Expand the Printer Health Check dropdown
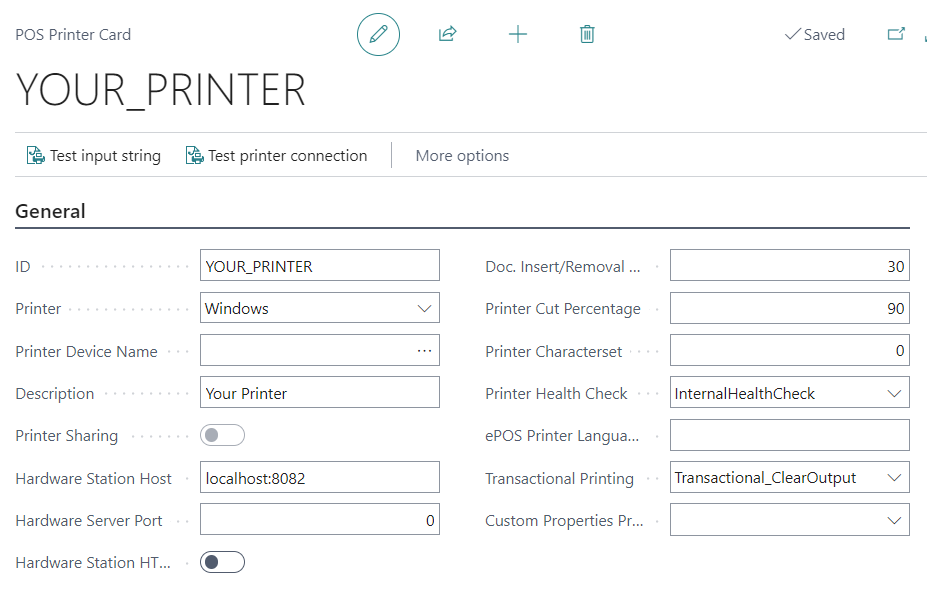Screen dimensions: 927x598 point(894,394)
